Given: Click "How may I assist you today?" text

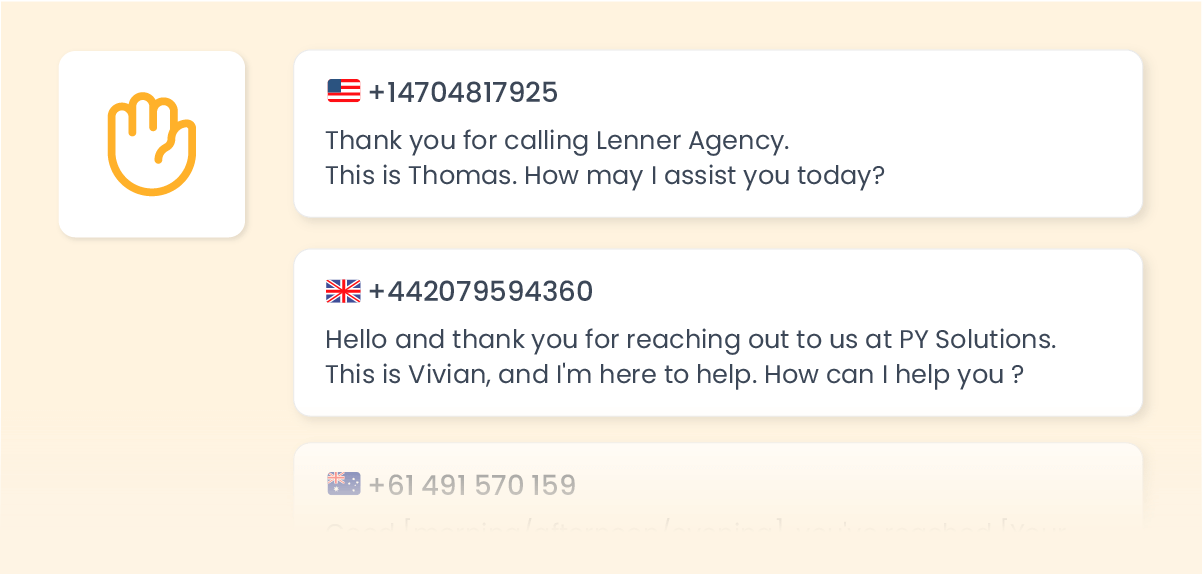Looking at the screenshot, I should [705, 176].
